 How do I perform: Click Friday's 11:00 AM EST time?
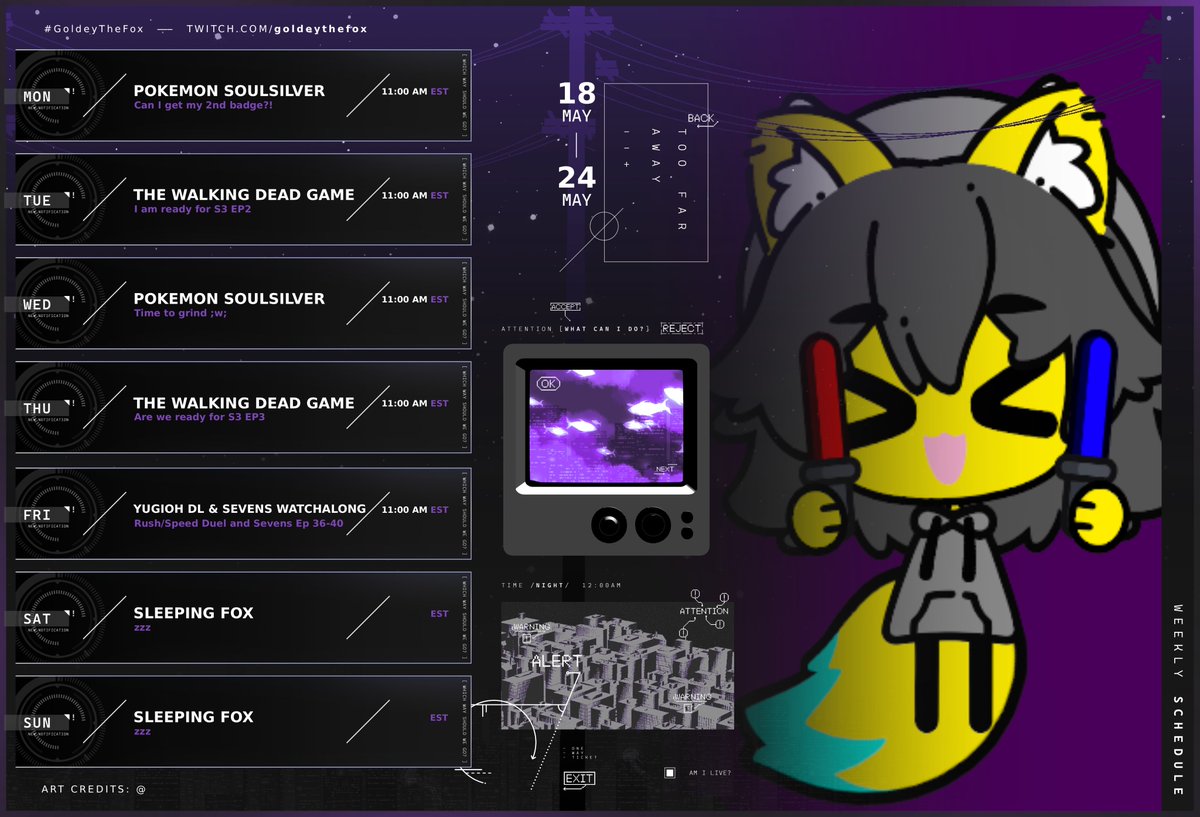coord(415,509)
